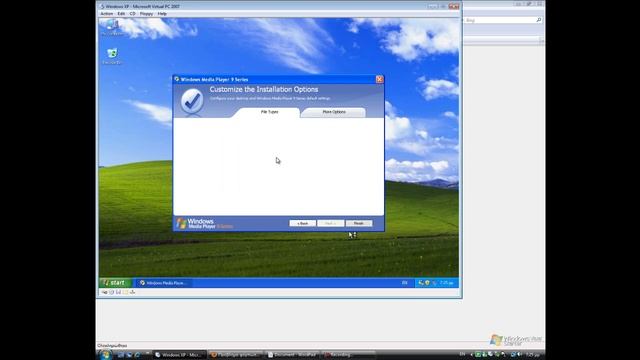Close the Windows Media Player 9 setup dialog
640x360 pixels.
[x=379, y=79]
